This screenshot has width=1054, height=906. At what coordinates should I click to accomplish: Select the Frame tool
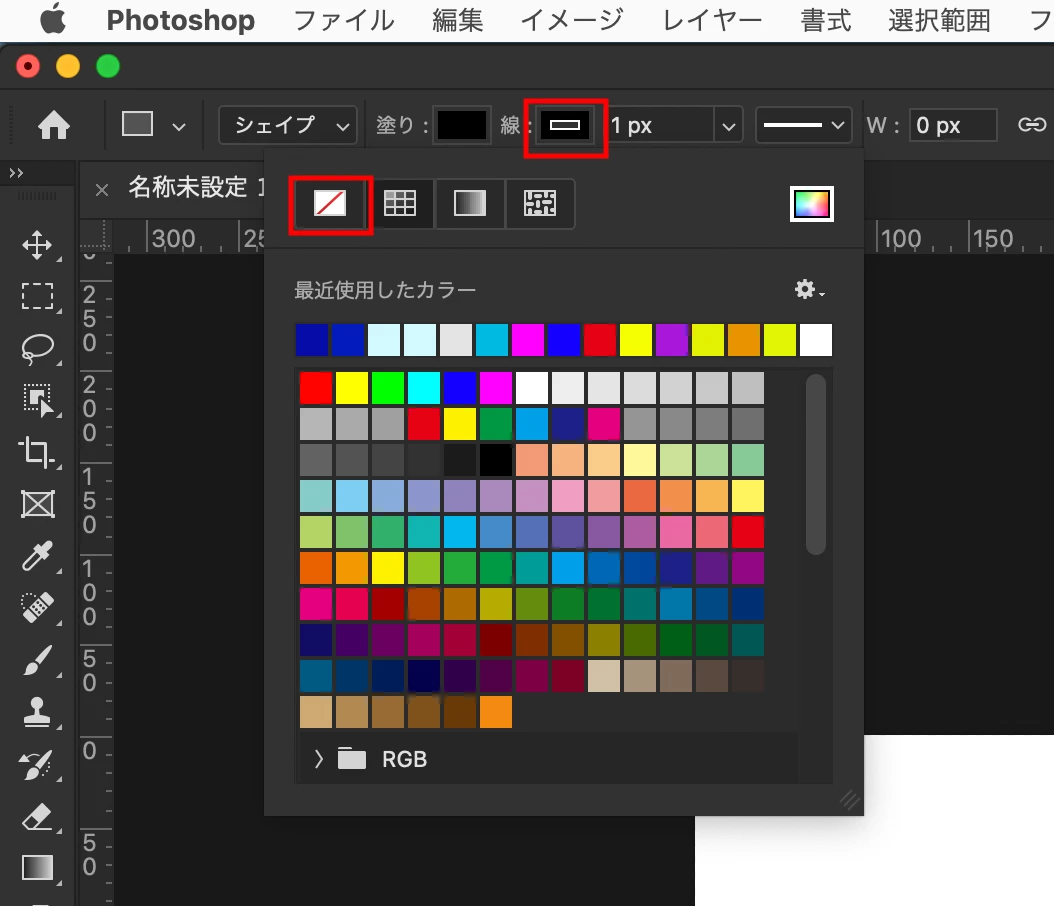point(37,504)
